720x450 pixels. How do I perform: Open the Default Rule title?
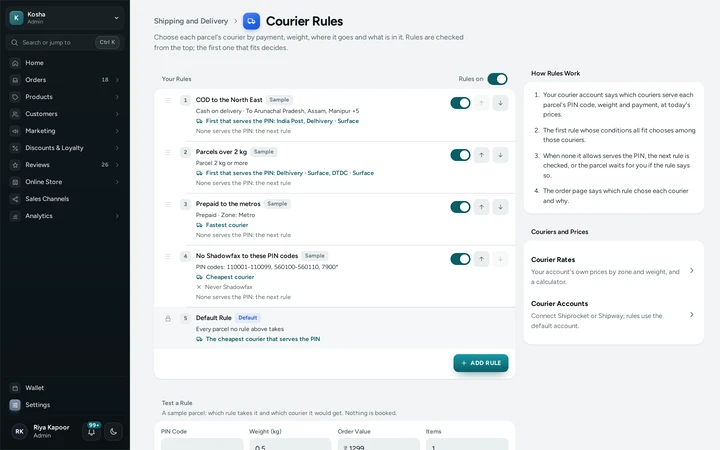[x=214, y=318]
